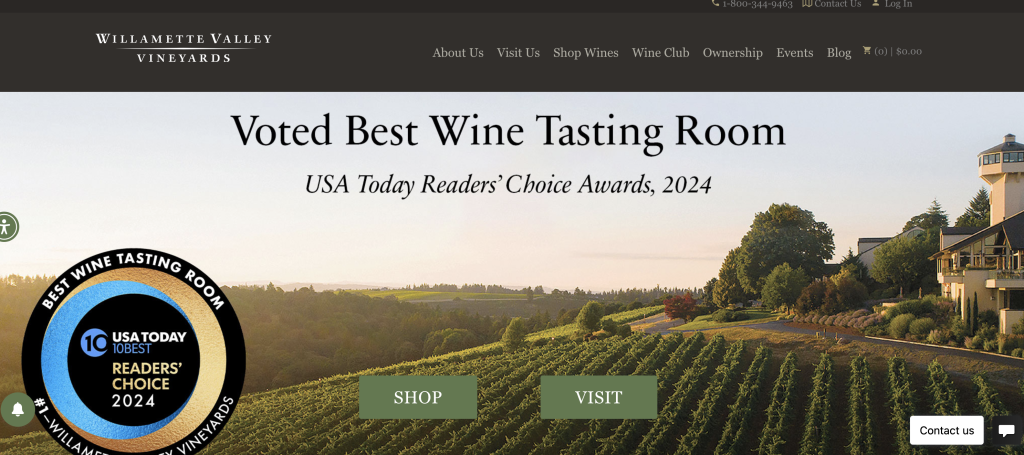Click the shopping cart icon

(867, 50)
